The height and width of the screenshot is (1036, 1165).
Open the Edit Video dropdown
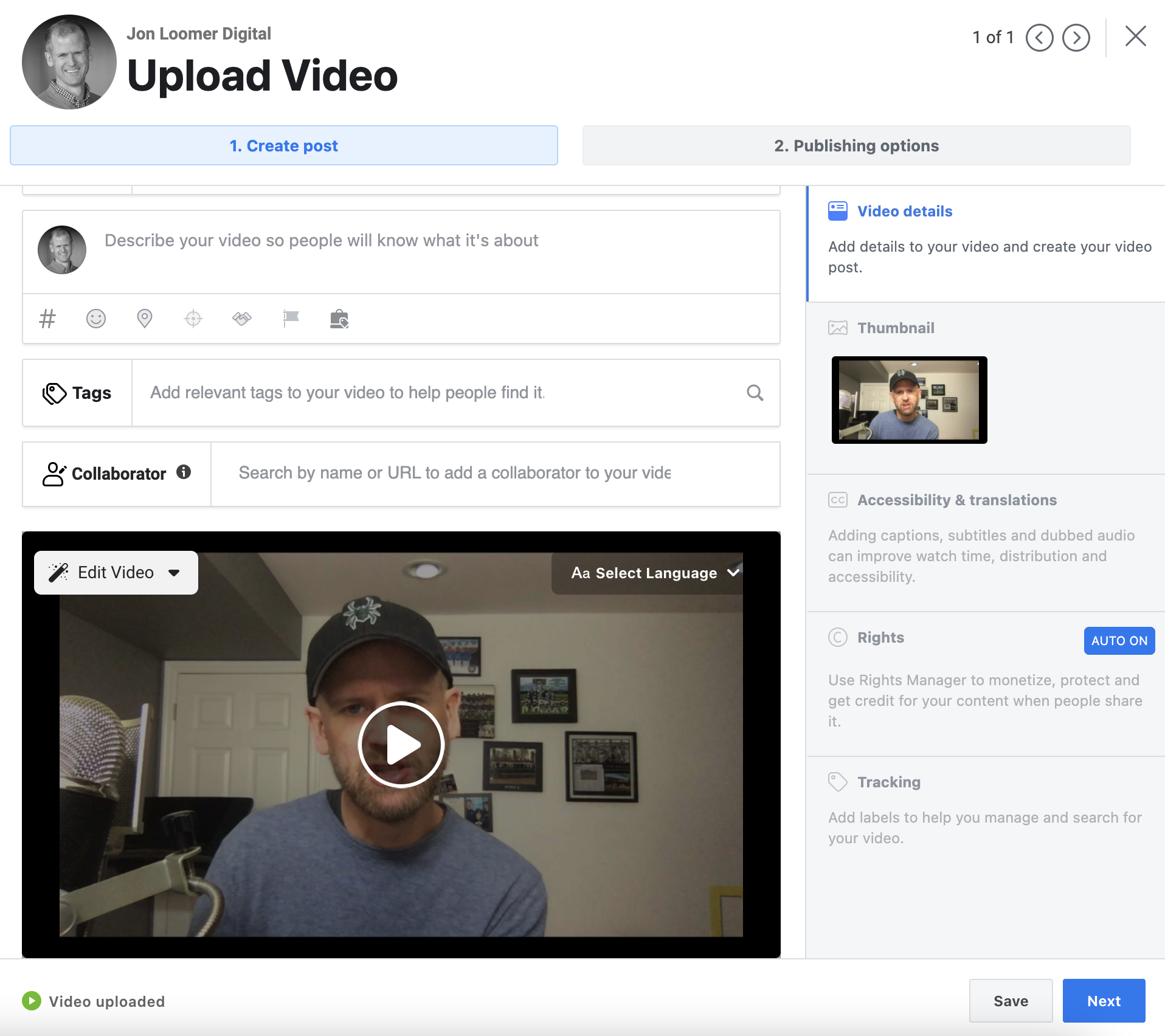116,573
